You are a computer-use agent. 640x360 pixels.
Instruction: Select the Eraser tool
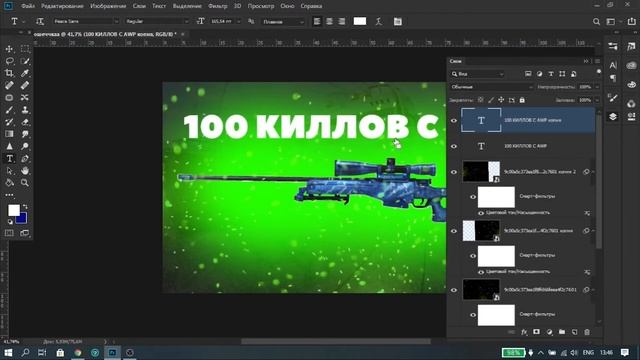point(25,122)
